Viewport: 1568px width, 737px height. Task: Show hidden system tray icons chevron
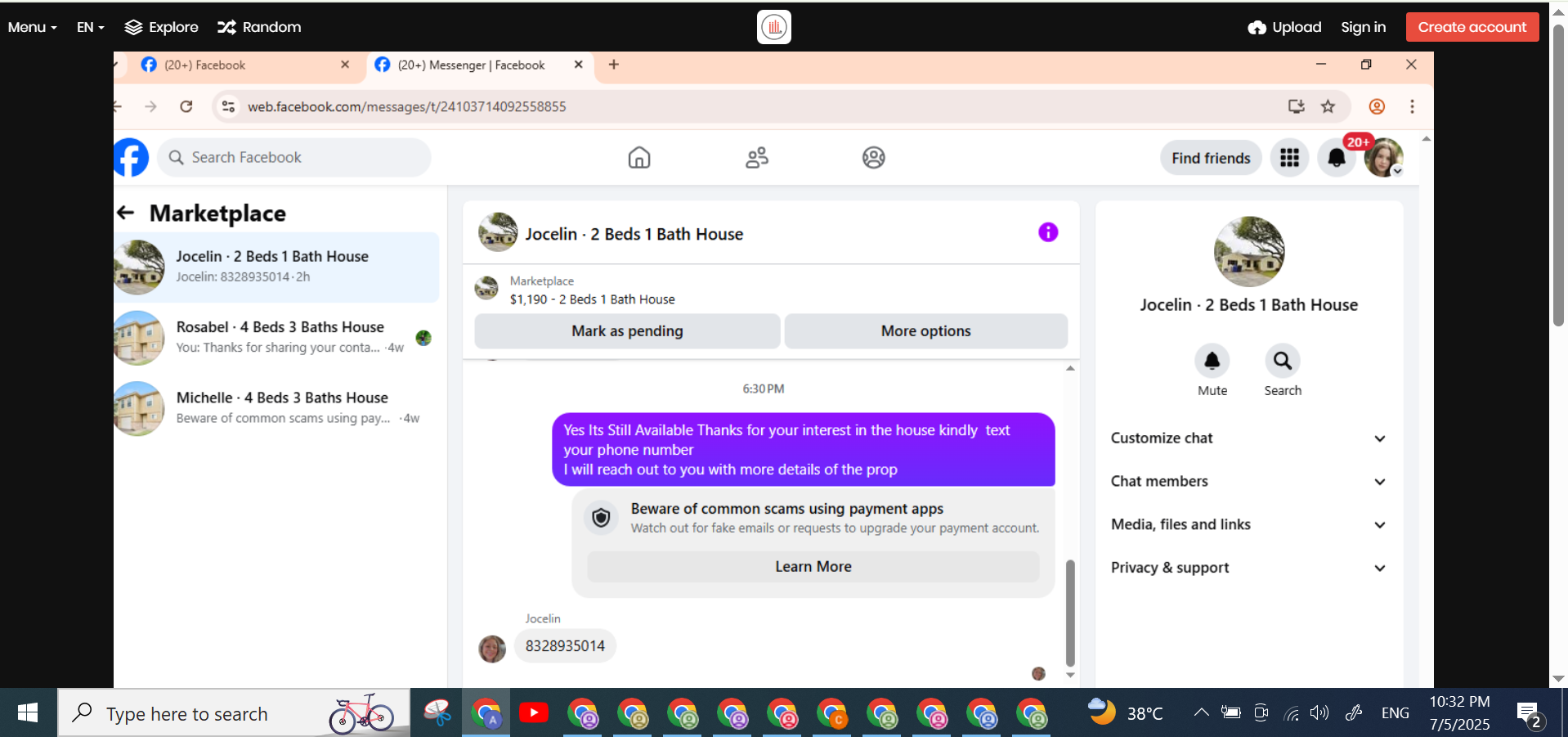pos(1201,712)
